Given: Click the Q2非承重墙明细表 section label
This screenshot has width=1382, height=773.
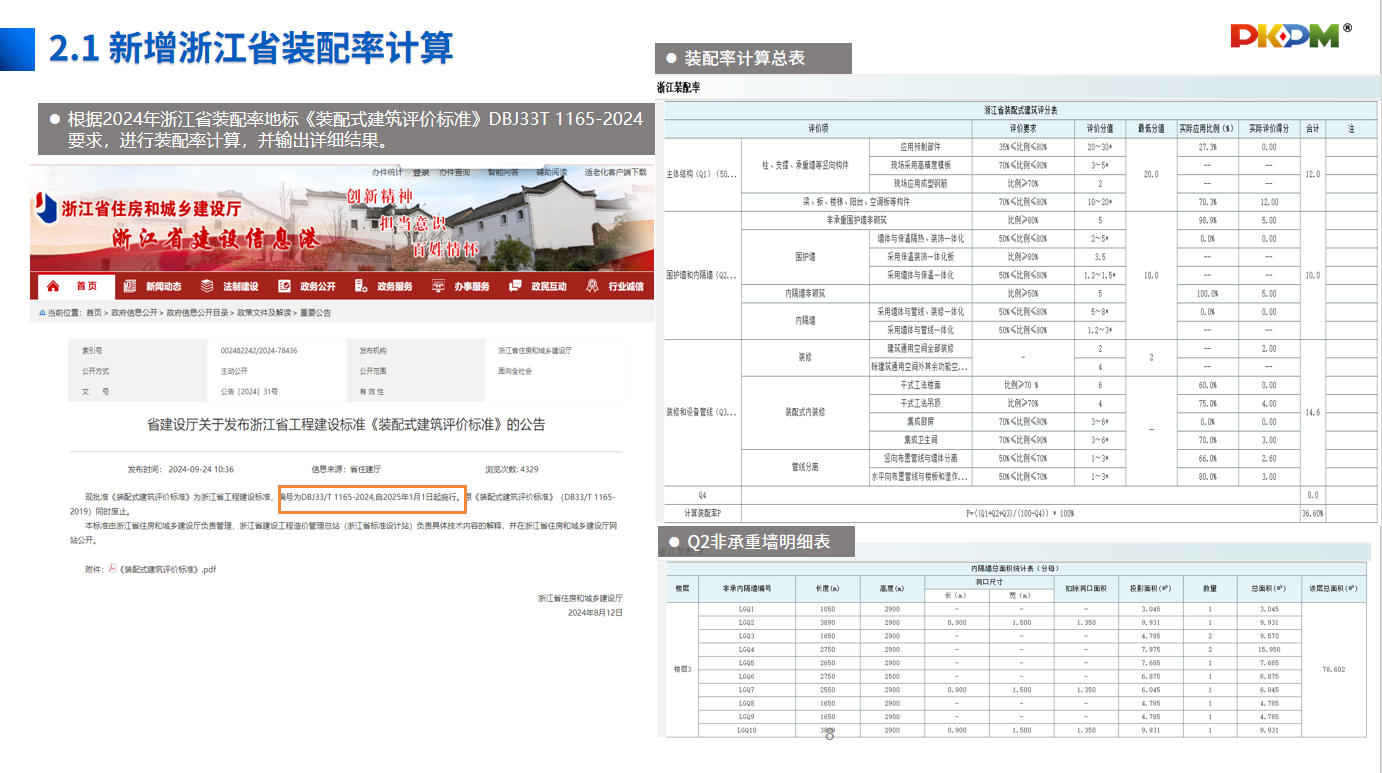Looking at the screenshot, I should (x=758, y=542).
